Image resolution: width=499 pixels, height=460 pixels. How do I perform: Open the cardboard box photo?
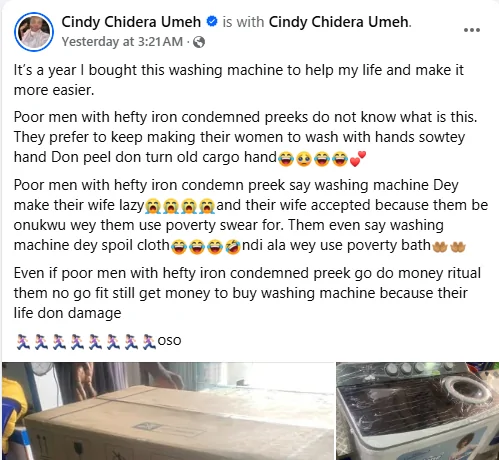[x=168, y=411]
